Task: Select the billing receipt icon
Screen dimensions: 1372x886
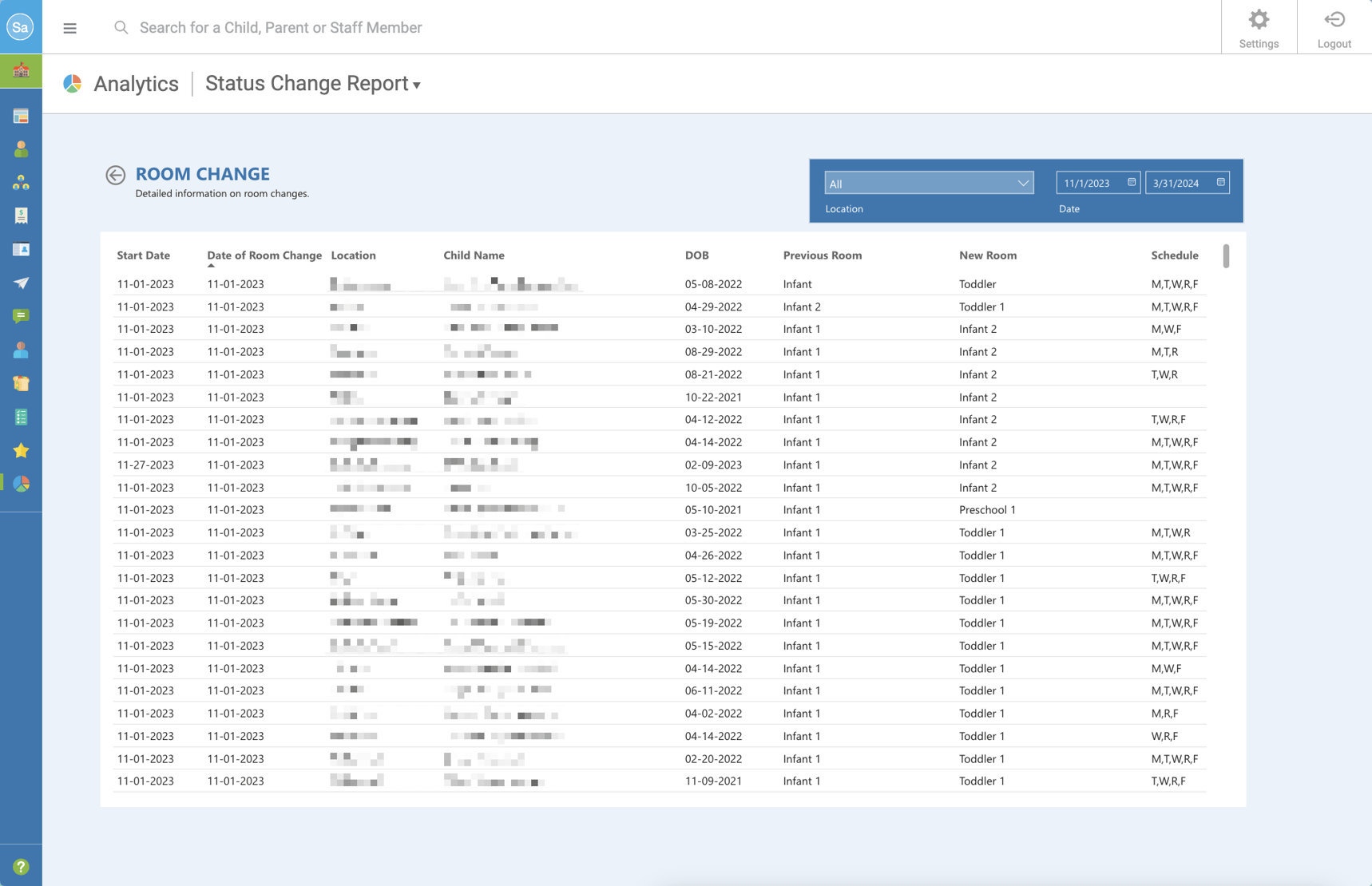Action: click(21, 215)
